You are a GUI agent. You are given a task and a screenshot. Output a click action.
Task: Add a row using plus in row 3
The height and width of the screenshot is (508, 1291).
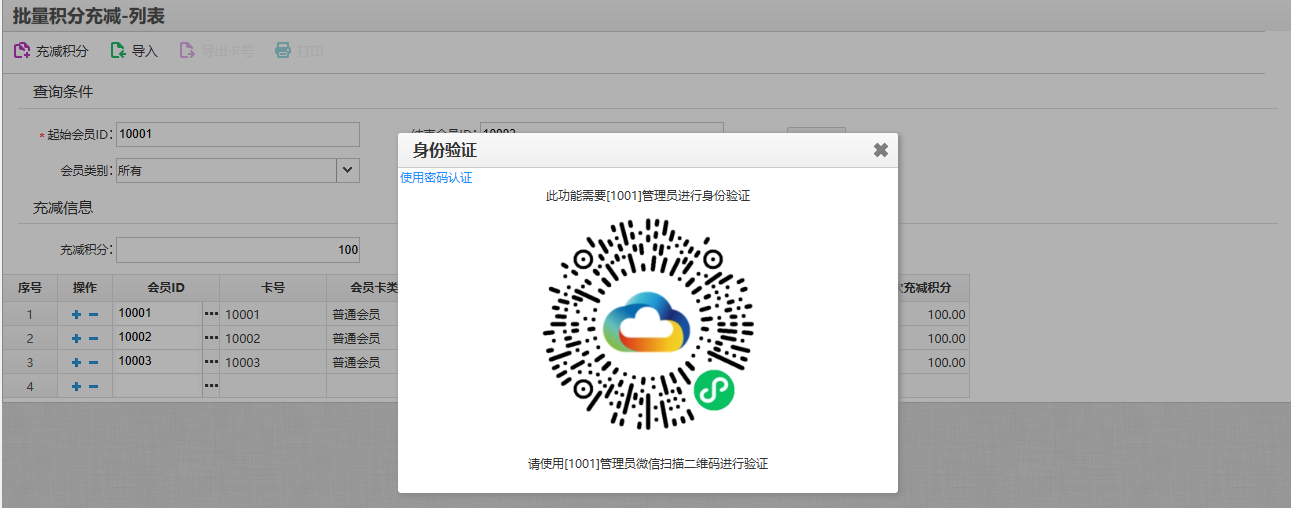pos(76,362)
